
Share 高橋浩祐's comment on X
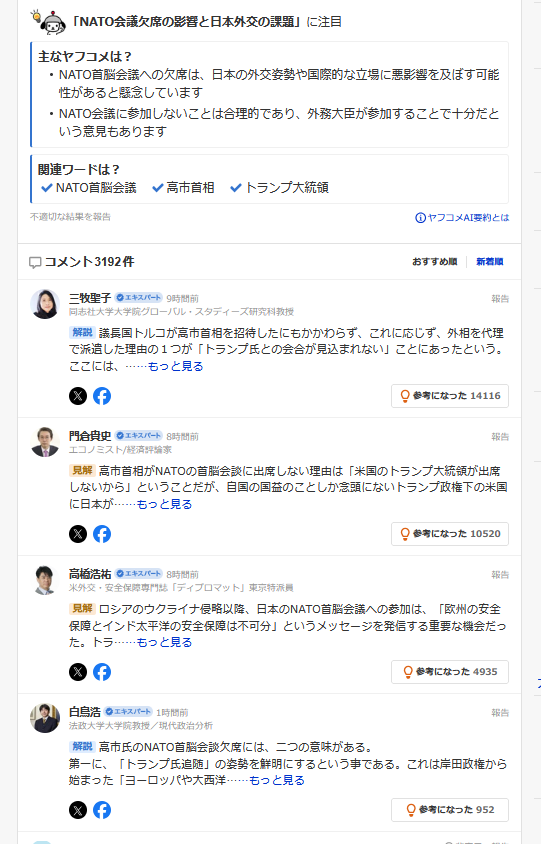tap(78, 672)
